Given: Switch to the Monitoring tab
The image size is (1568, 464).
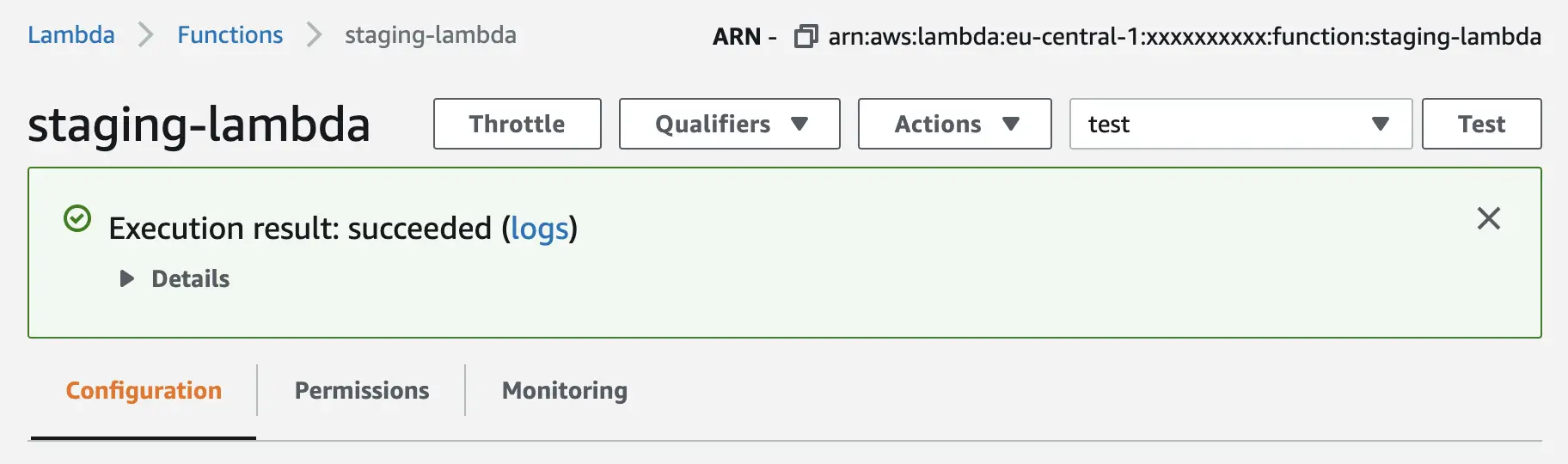Looking at the screenshot, I should coord(564,390).
